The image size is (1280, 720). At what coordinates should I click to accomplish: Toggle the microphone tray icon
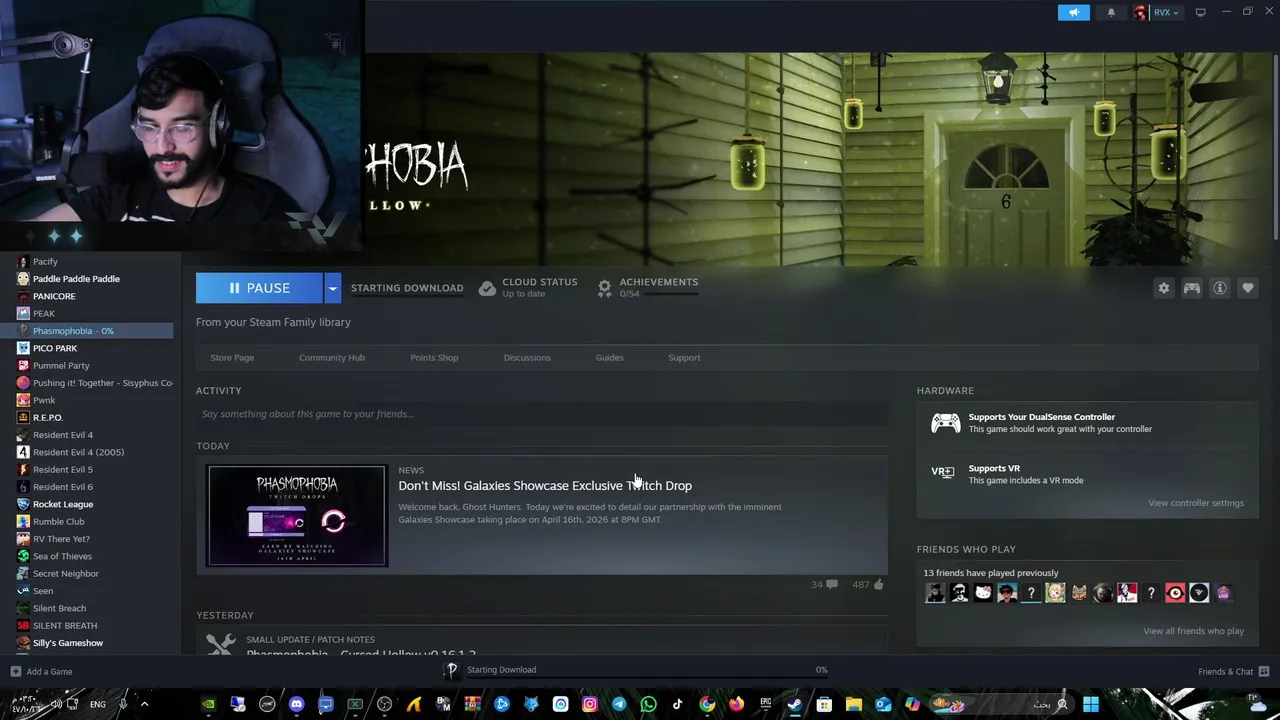pyautogui.click(x=122, y=704)
